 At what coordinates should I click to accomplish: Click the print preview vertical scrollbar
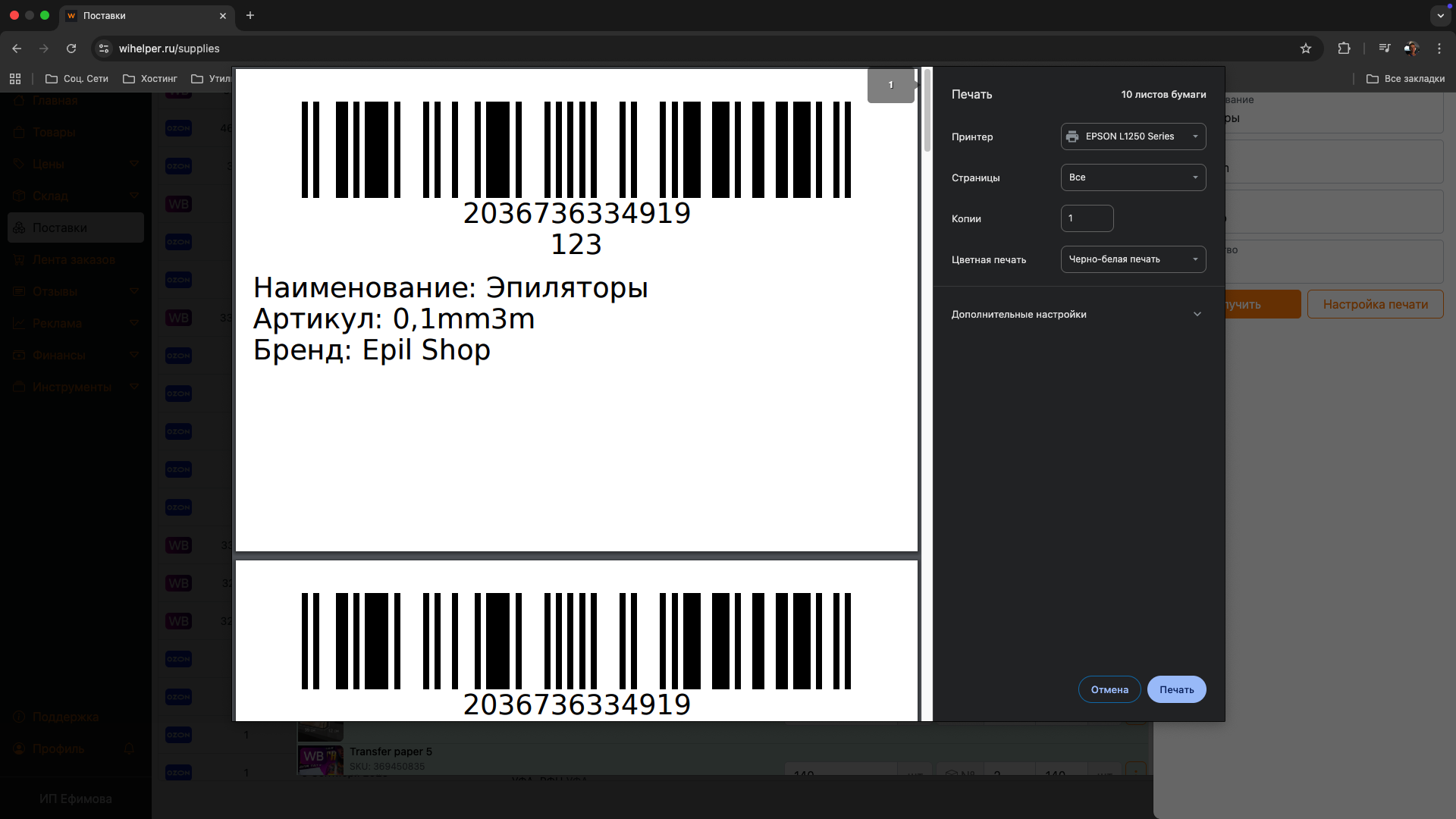click(927, 110)
